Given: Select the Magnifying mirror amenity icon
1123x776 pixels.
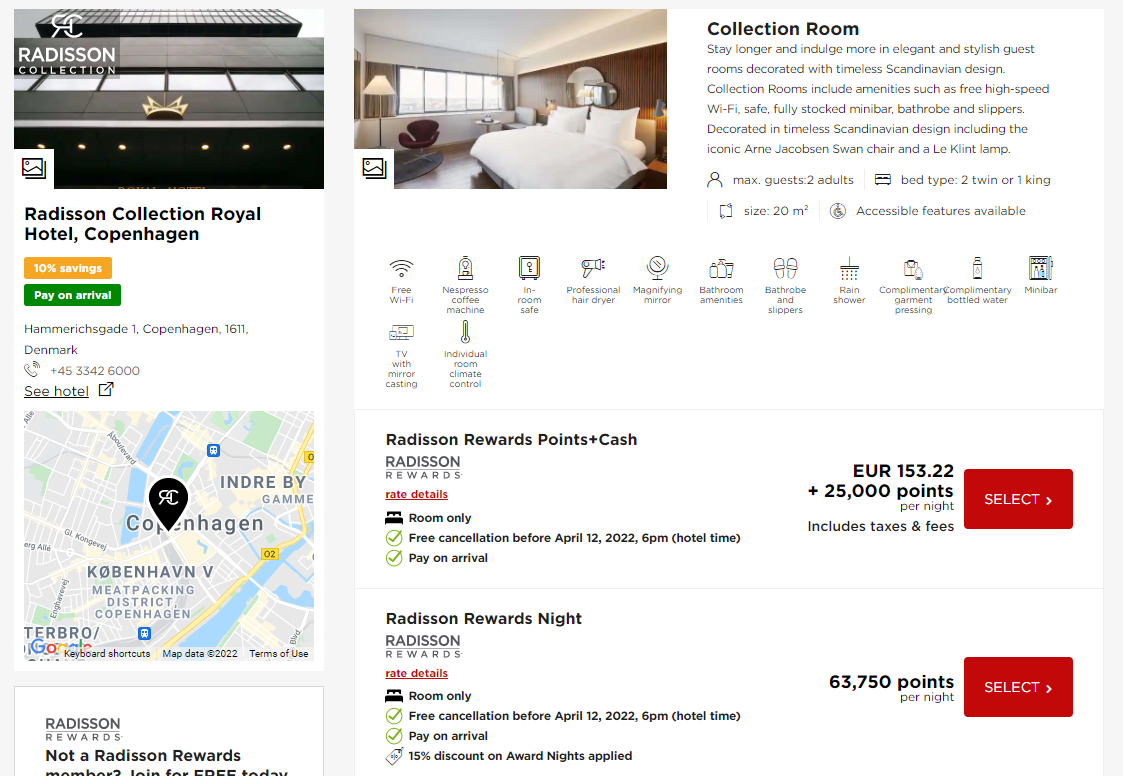Looking at the screenshot, I should click(x=657, y=270).
